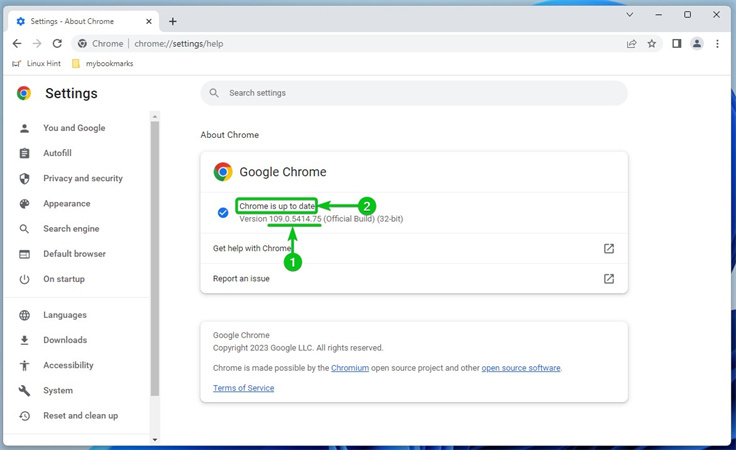The height and width of the screenshot is (450, 736).
Task: Open Downloads settings
Action: point(65,340)
